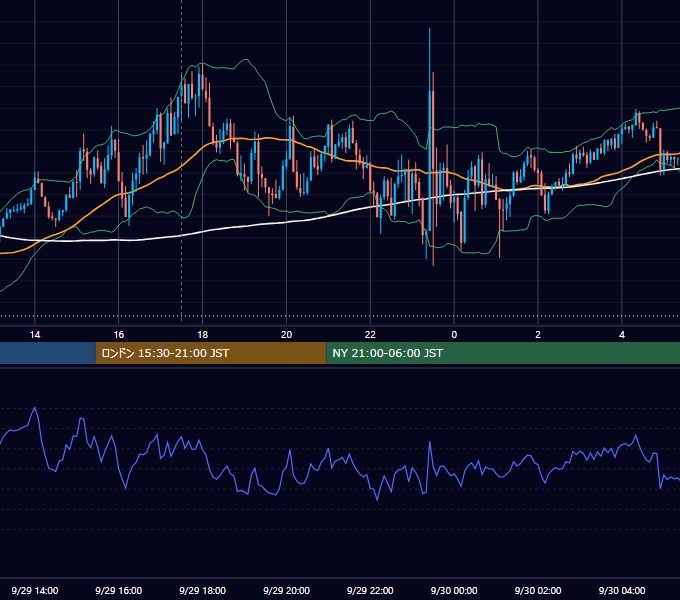
Task: Click the 9/30 04:00 indicator time label
Action: point(622,590)
